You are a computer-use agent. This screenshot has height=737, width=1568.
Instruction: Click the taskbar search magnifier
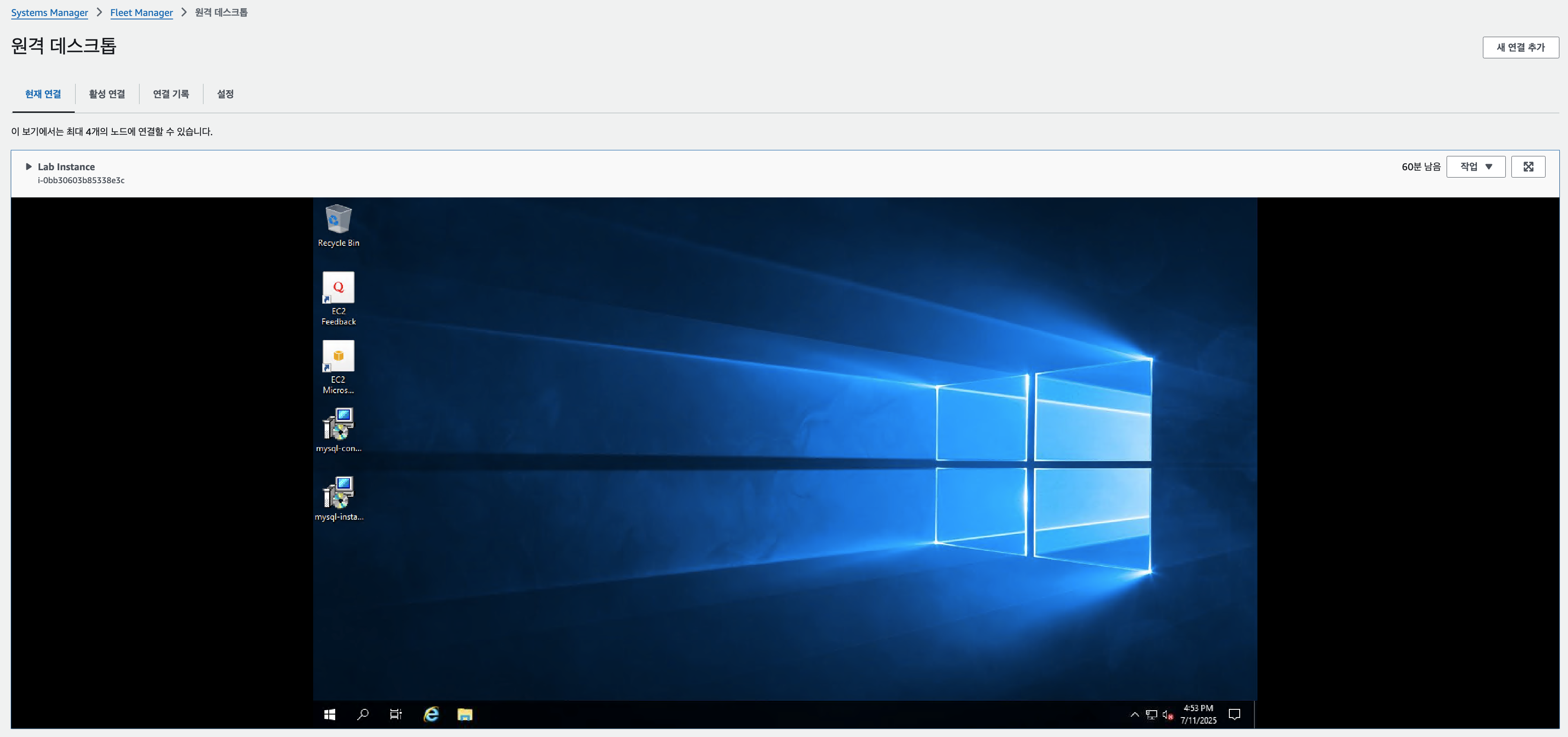tap(363, 715)
